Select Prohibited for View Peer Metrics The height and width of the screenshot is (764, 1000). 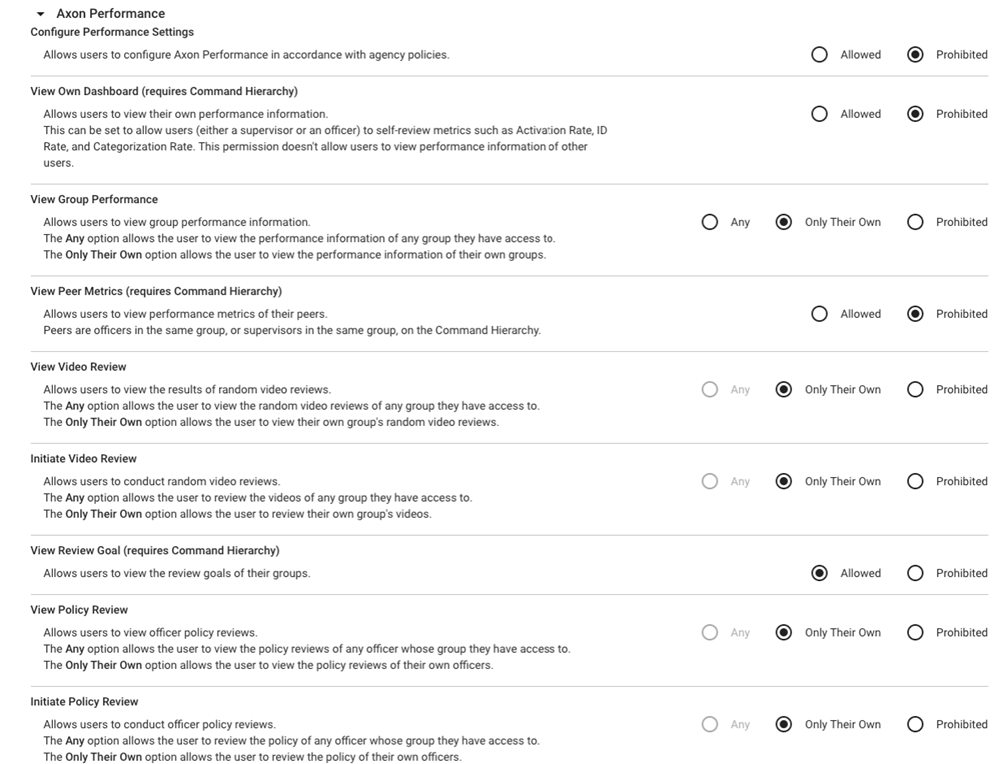point(915,314)
